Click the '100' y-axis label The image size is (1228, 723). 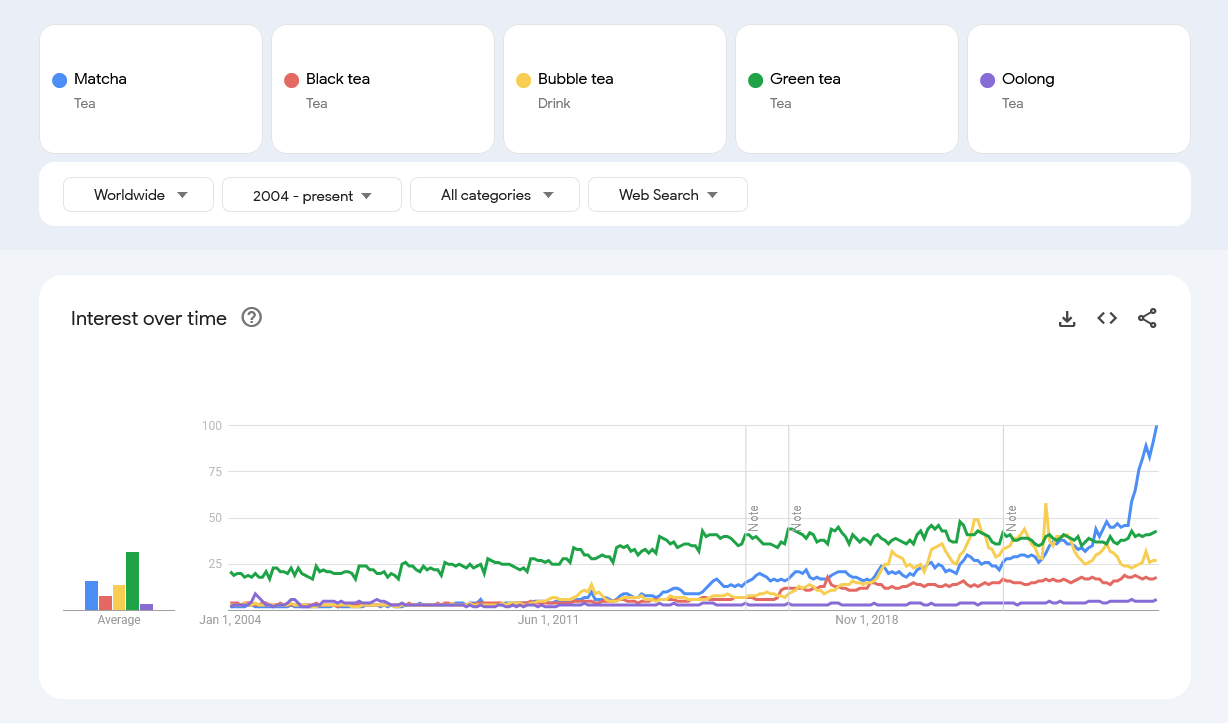pyautogui.click(x=211, y=426)
